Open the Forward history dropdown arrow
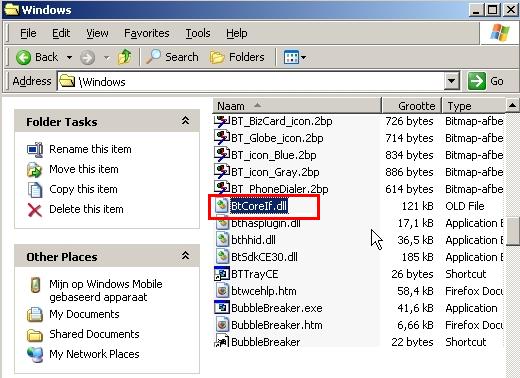 coord(106,58)
